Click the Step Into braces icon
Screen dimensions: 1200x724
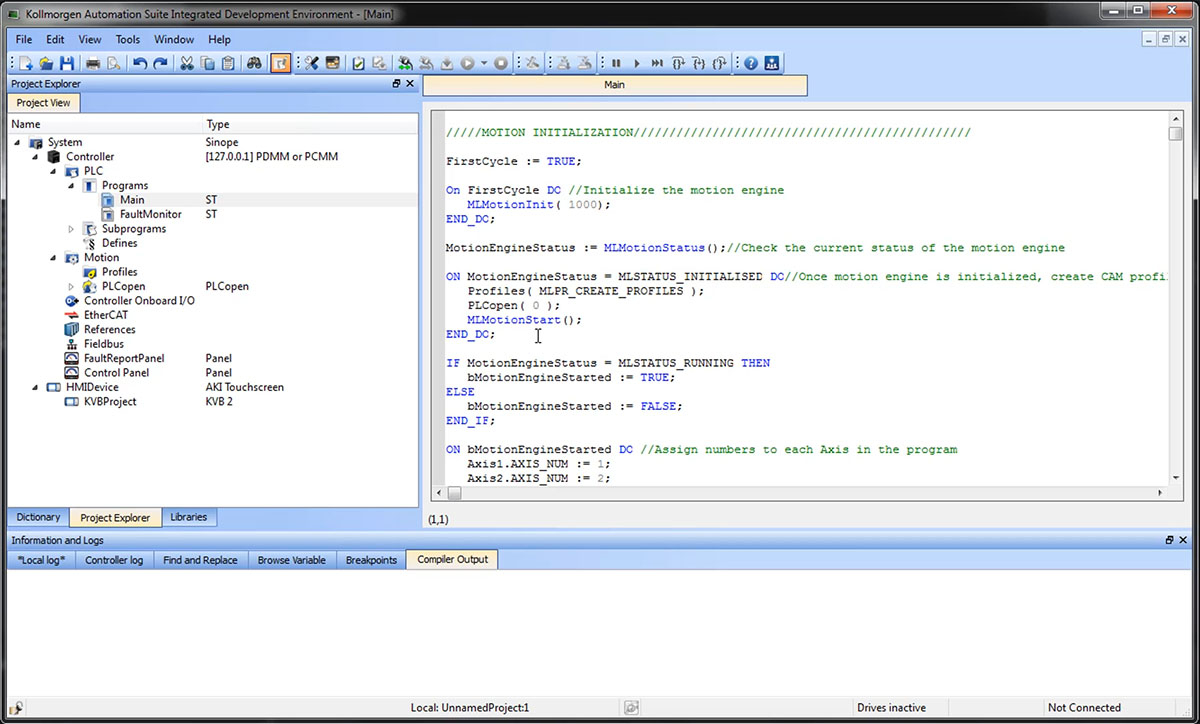pos(700,63)
